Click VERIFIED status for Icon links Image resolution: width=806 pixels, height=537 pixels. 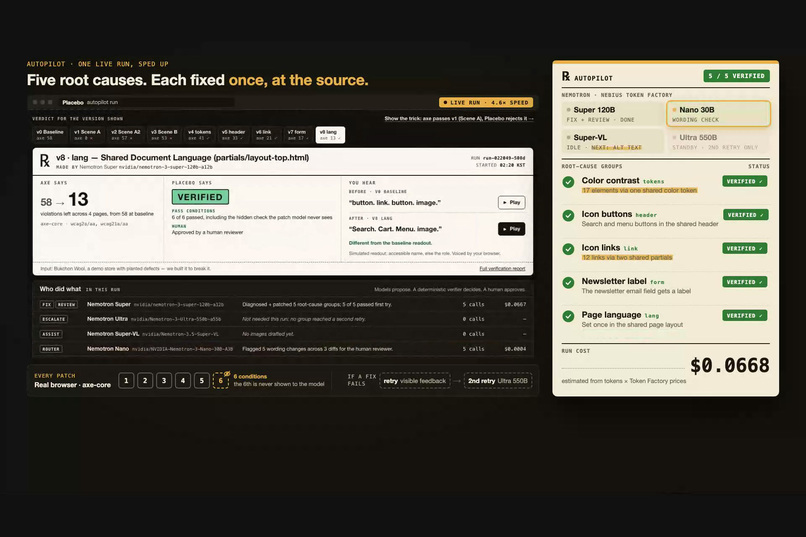(x=744, y=249)
